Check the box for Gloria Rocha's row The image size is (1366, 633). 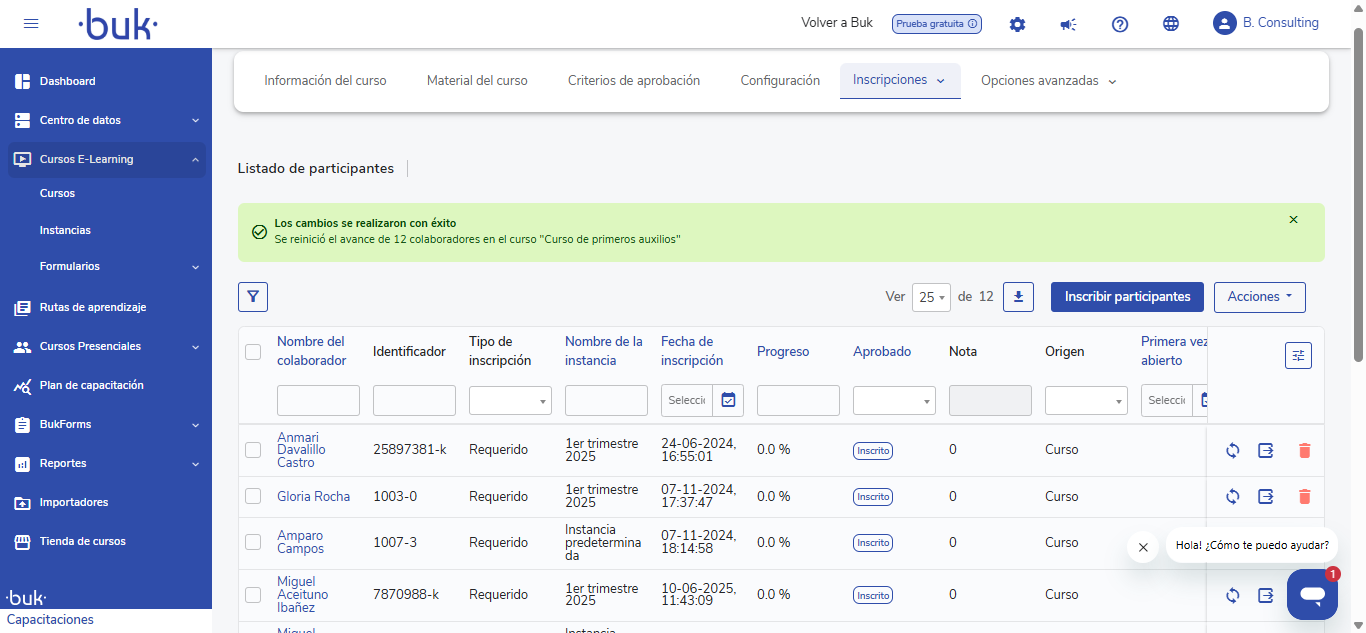click(253, 497)
